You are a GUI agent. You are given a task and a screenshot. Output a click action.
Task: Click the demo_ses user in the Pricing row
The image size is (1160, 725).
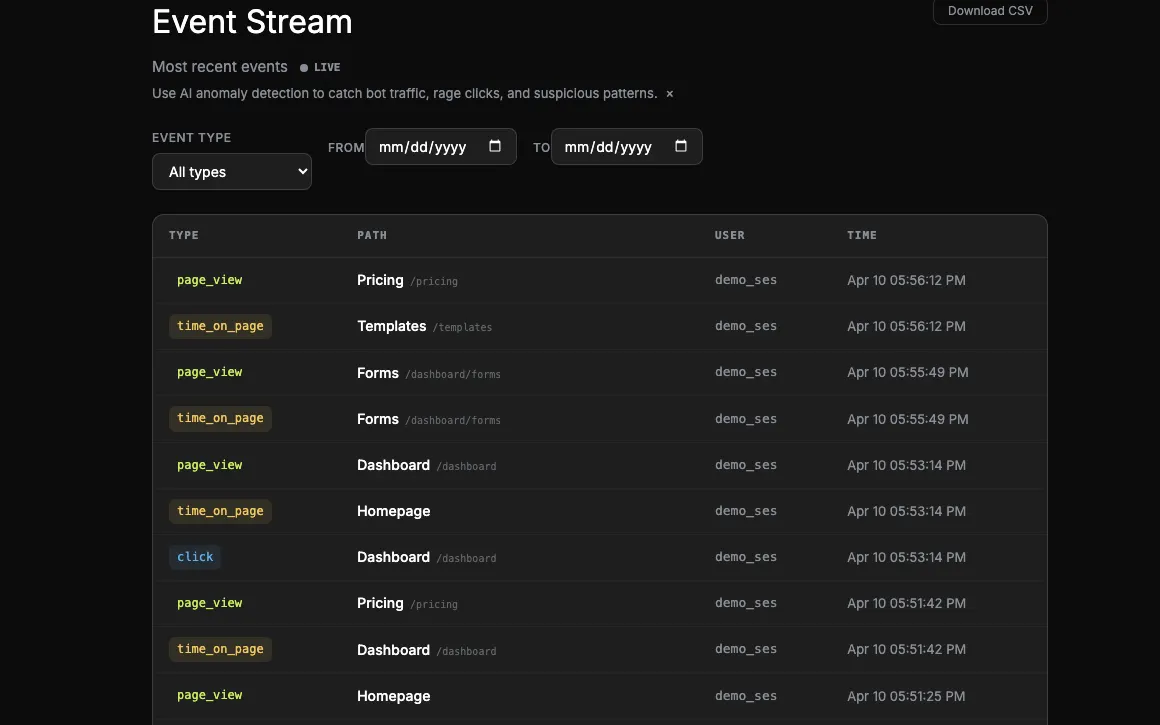click(745, 280)
